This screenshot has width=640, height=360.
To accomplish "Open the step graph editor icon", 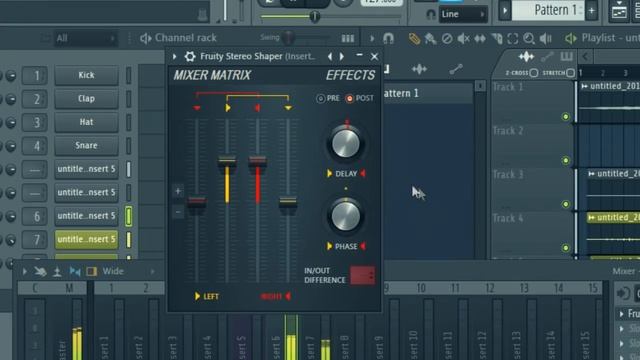I will pos(347,39).
